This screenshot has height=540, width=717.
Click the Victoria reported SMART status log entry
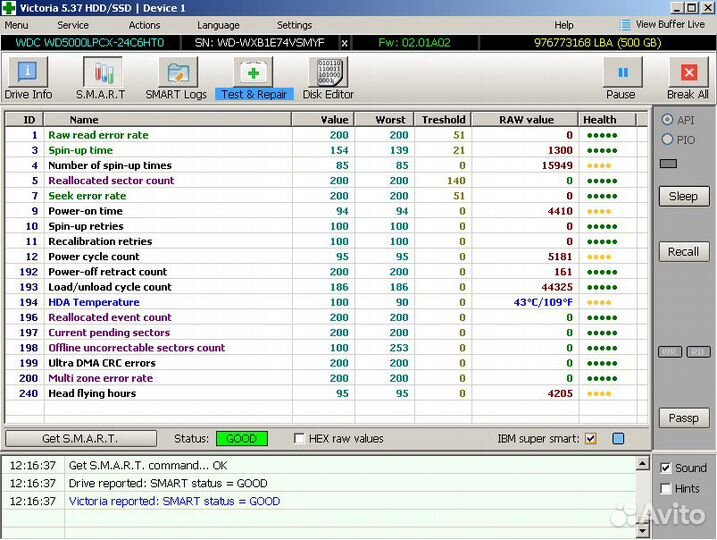tap(174, 501)
